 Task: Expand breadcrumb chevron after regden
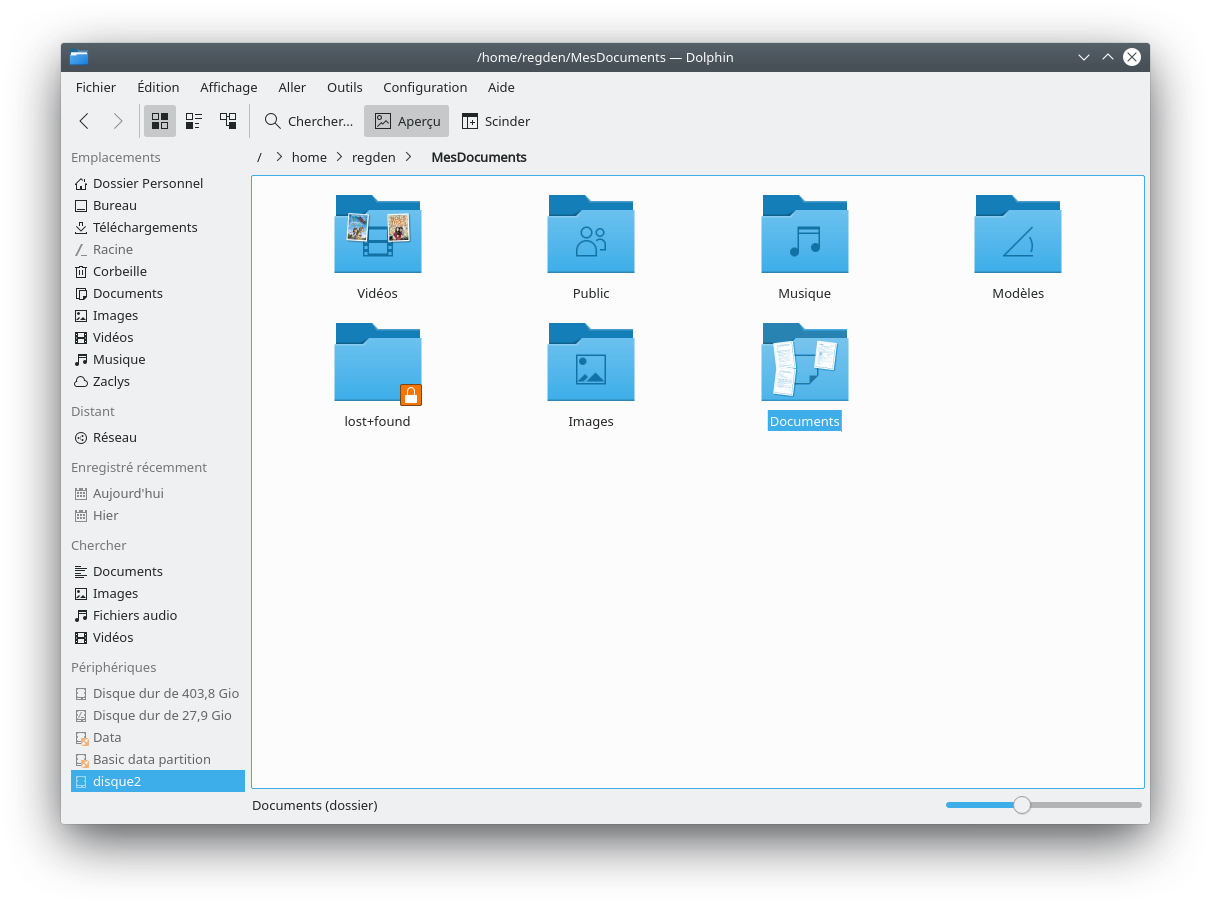coord(409,157)
